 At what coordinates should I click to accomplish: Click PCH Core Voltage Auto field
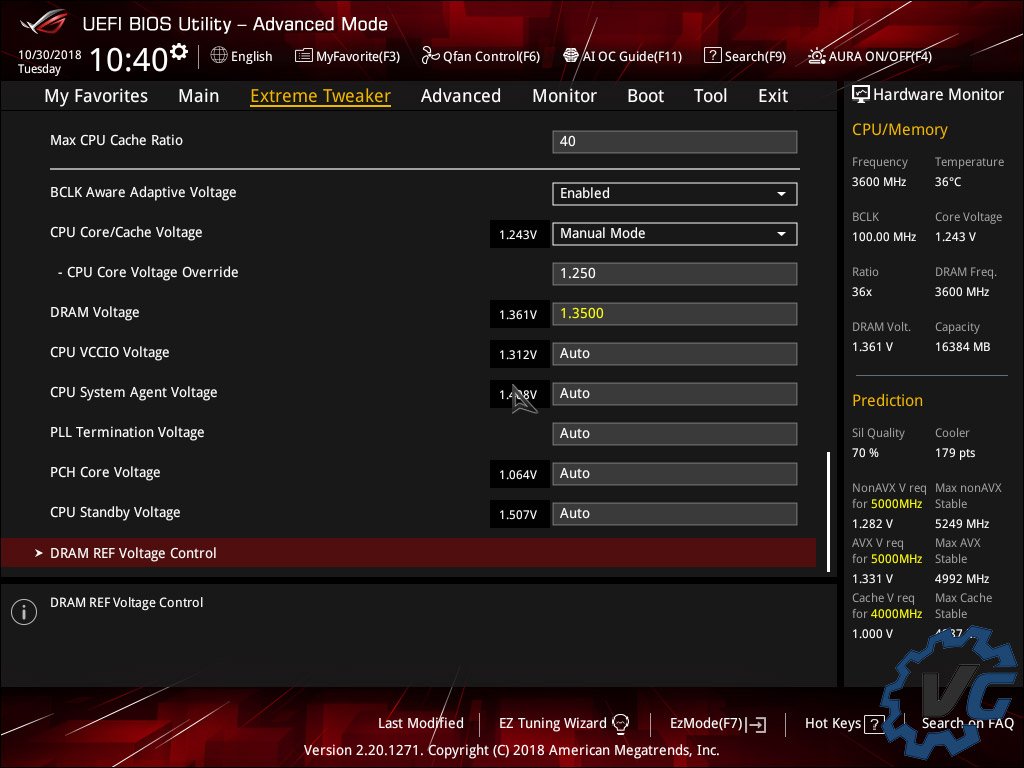click(x=675, y=473)
